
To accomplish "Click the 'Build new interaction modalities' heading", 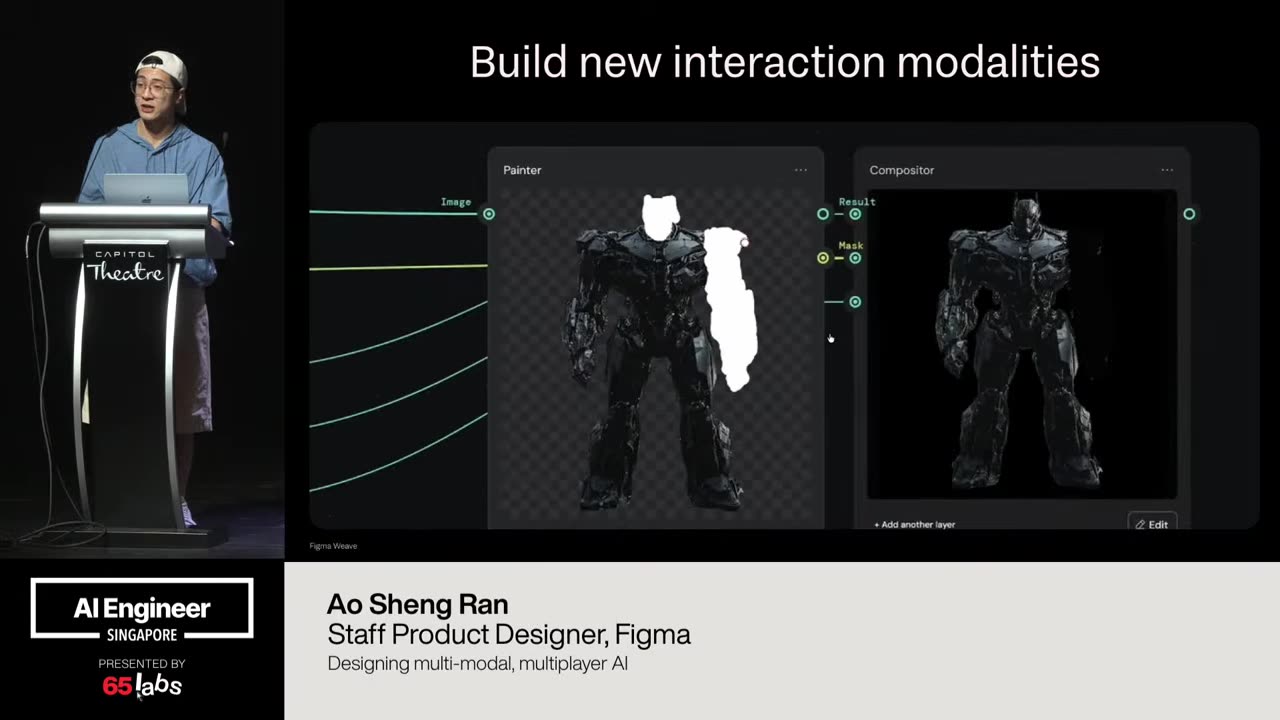I will point(785,62).
